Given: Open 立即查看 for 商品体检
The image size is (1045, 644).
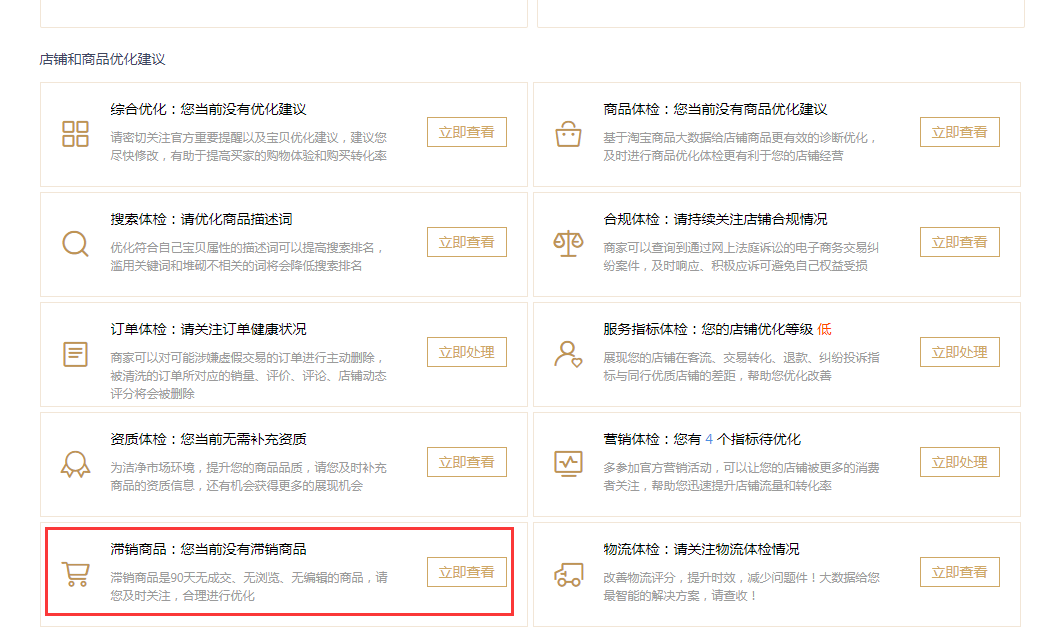Looking at the screenshot, I should (960, 132).
